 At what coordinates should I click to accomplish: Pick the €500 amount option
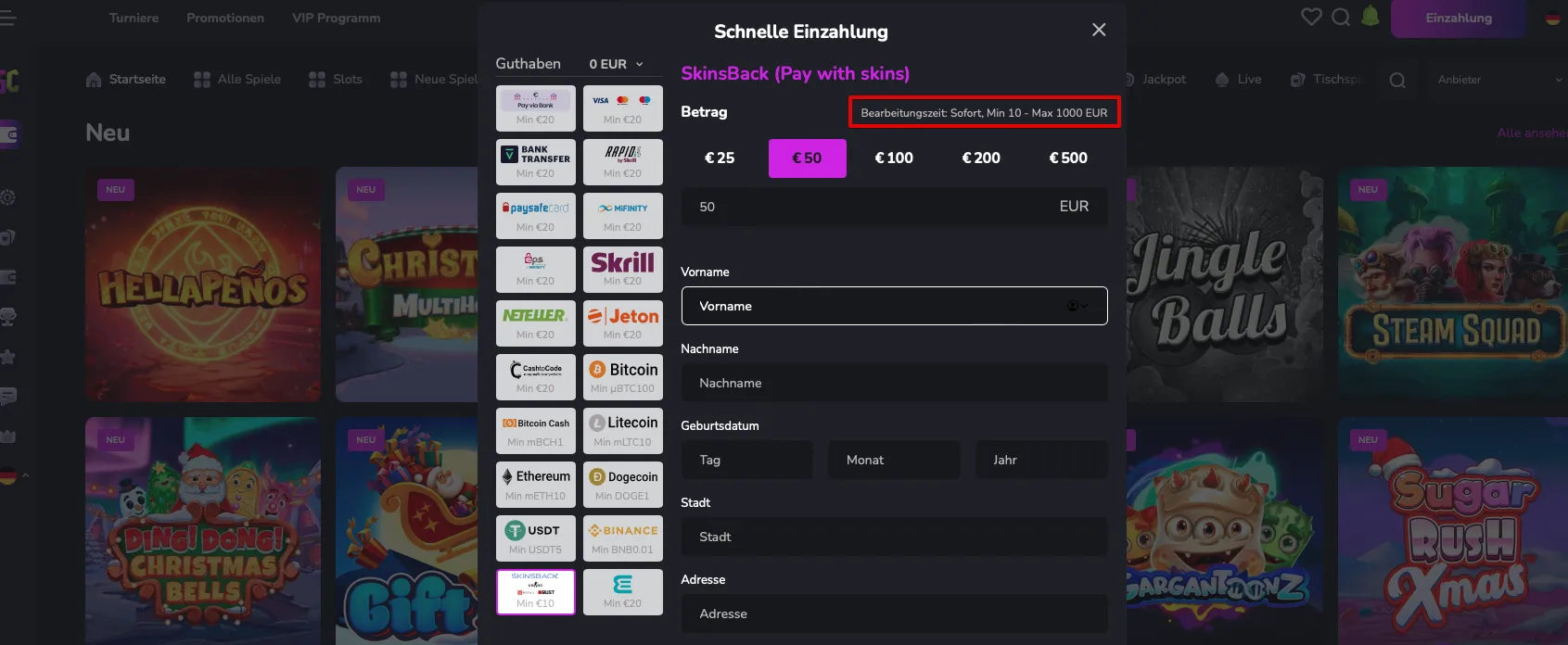[1068, 158]
